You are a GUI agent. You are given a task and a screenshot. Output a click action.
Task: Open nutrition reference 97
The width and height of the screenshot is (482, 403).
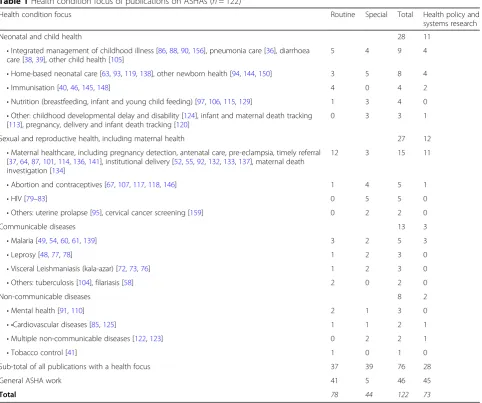pos(201,102)
